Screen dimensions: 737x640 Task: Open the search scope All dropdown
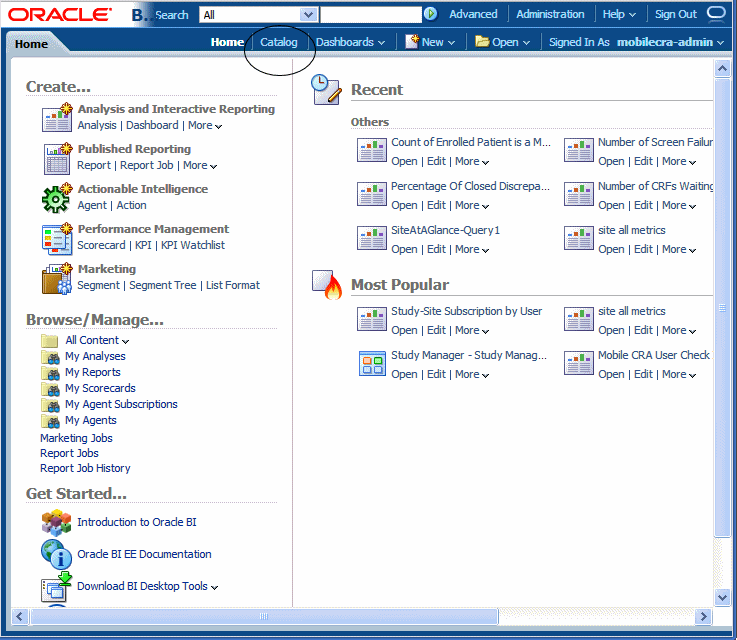[x=308, y=15]
